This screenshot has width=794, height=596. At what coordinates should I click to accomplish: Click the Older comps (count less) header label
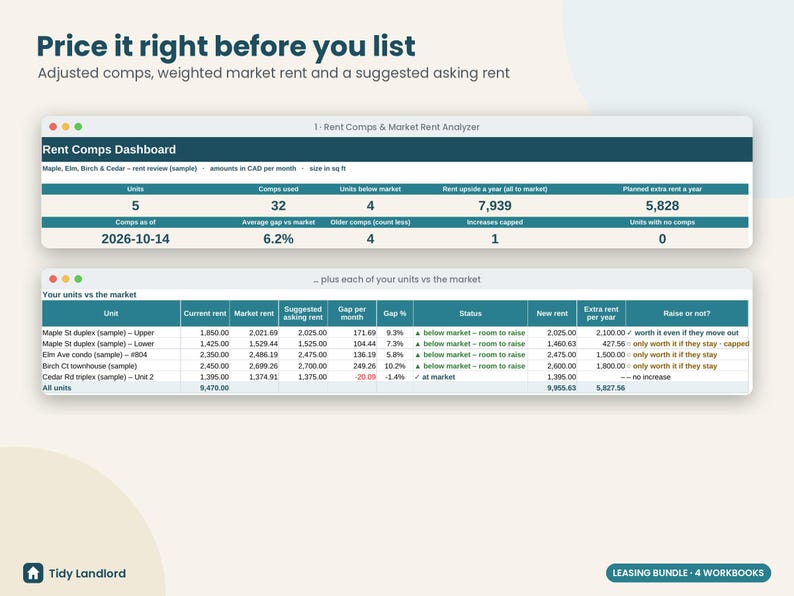point(370,222)
